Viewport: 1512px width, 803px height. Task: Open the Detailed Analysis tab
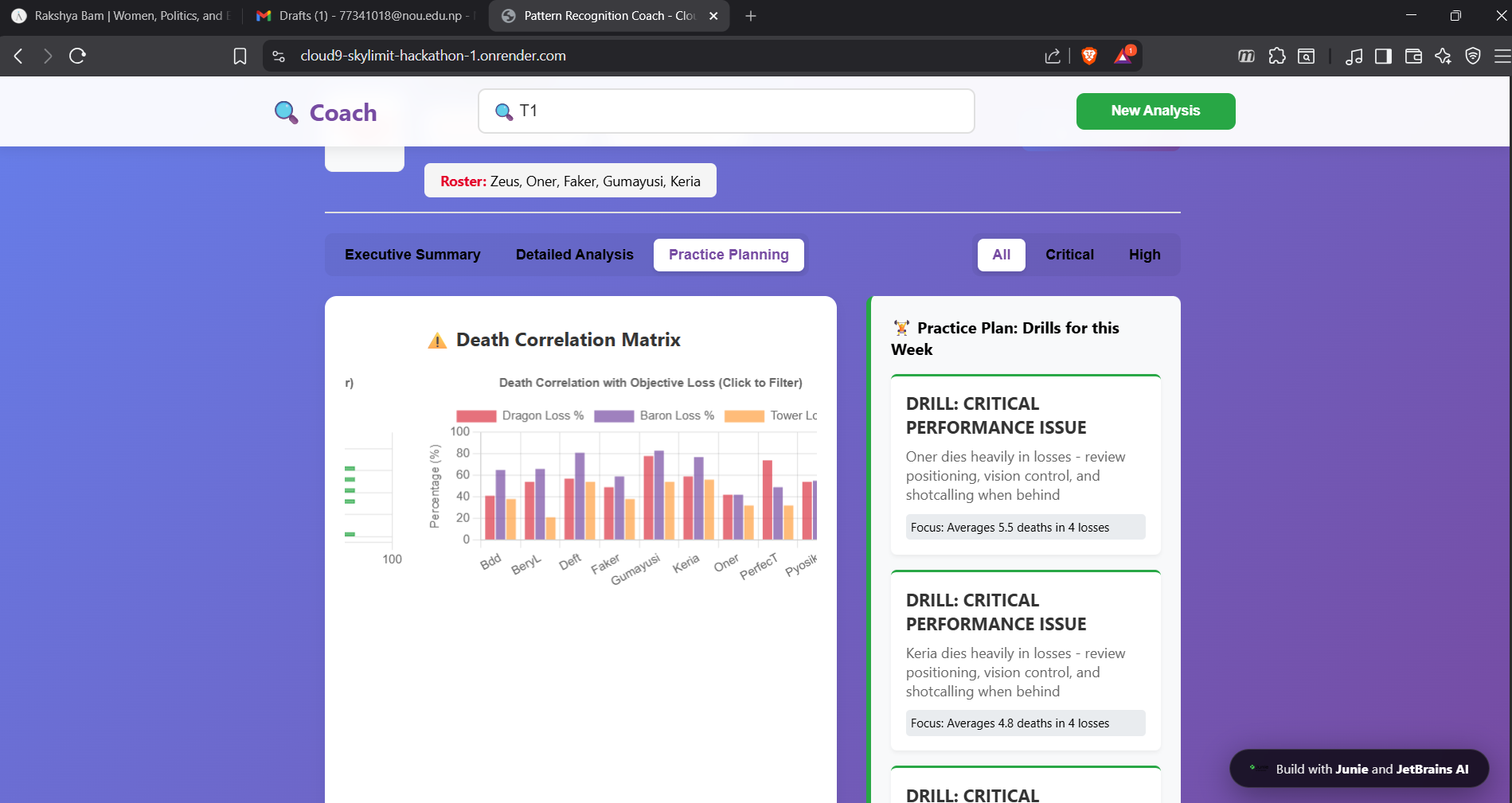[x=575, y=255]
